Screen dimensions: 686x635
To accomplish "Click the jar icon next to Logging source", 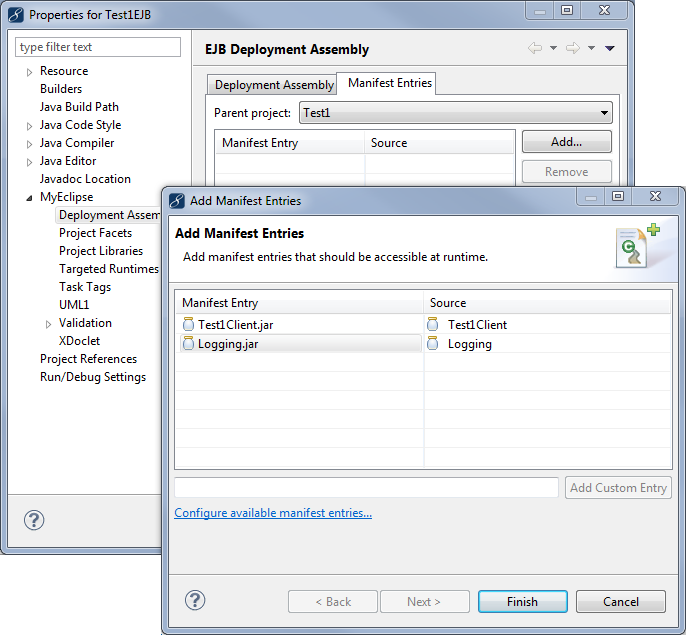I will pos(433,344).
